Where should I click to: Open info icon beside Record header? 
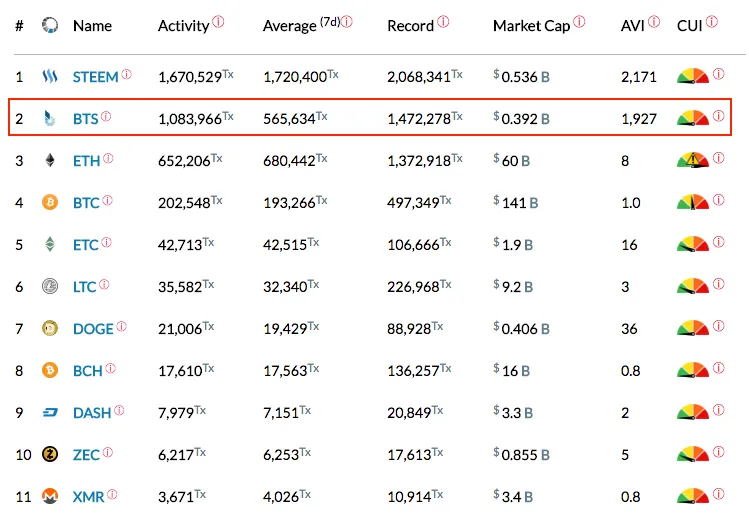[x=443, y=21]
